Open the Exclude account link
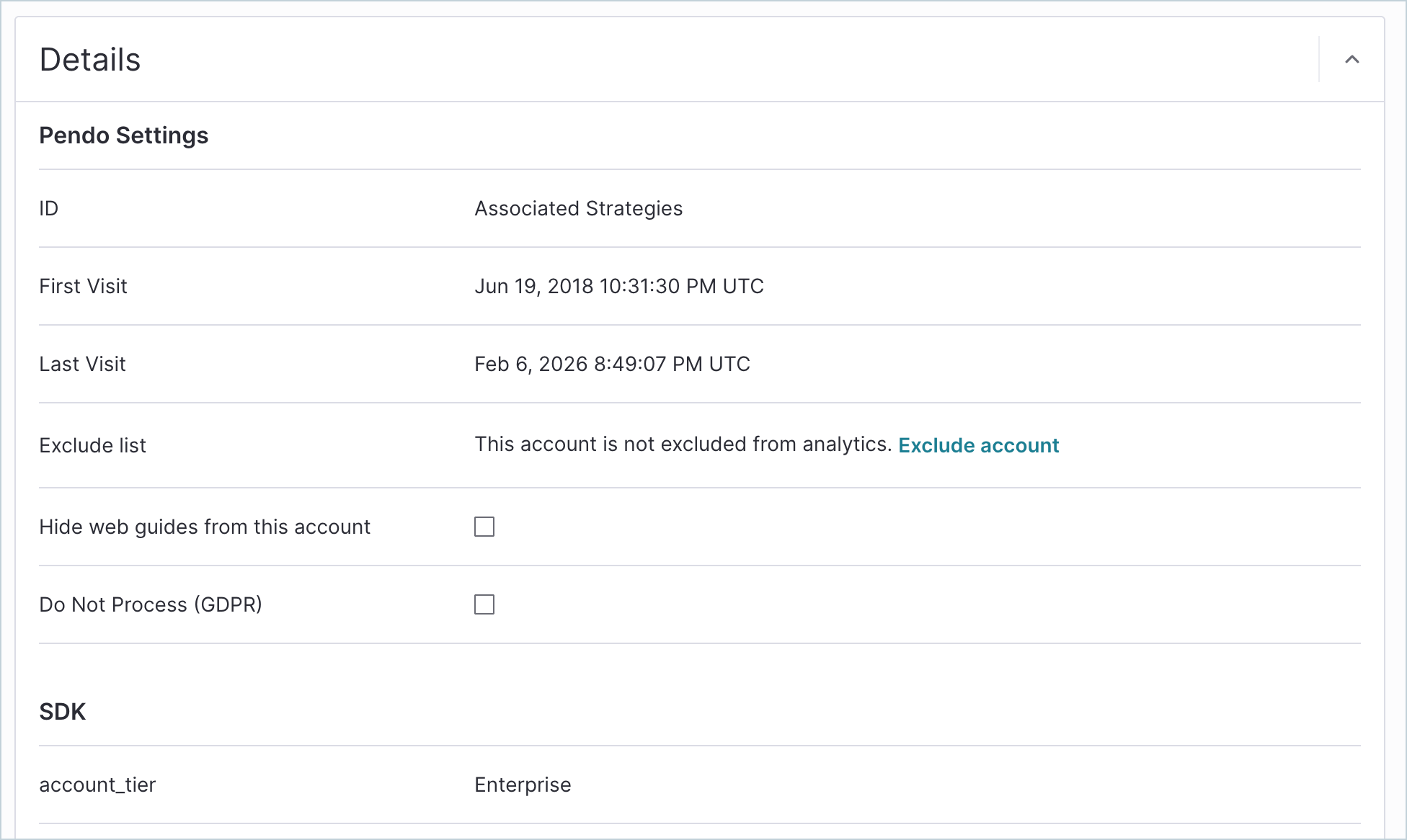The height and width of the screenshot is (840, 1407). pyautogui.click(x=978, y=445)
